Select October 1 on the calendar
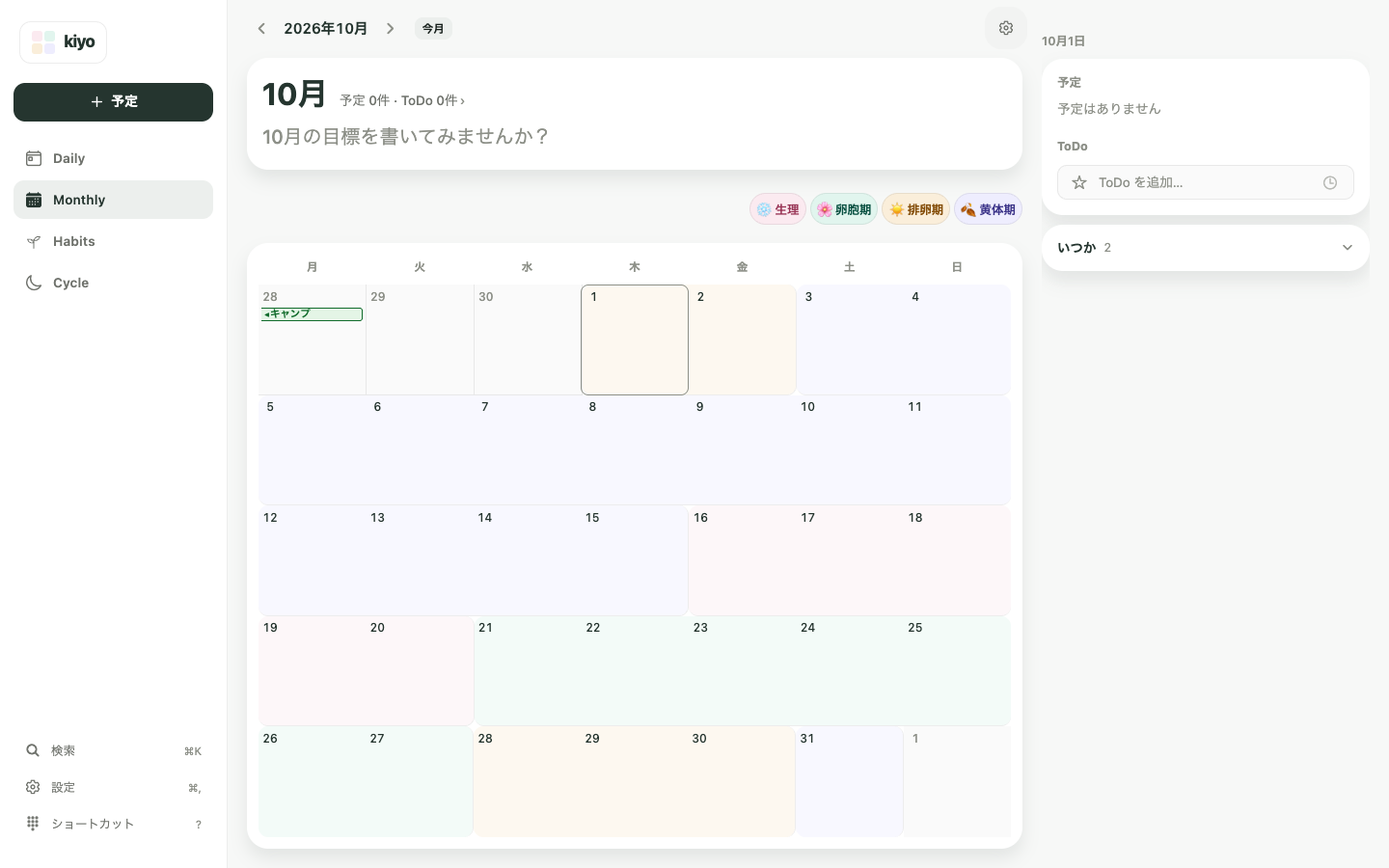Image resolution: width=1389 pixels, height=868 pixels. click(x=635, y=339)
